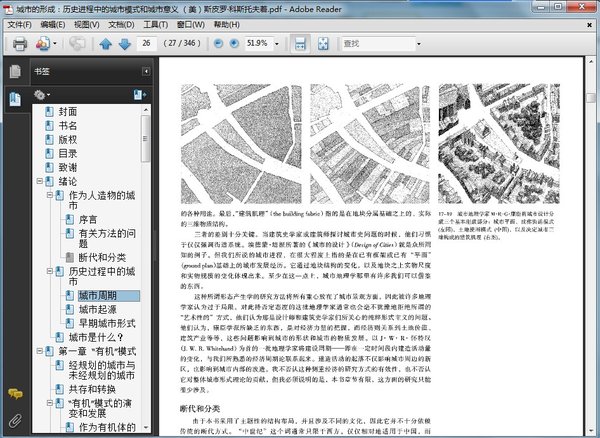The width and height of the screenshot is (600, 438).
Task: Open the Adobe Reader title bar icon
Action: (8, 9)
